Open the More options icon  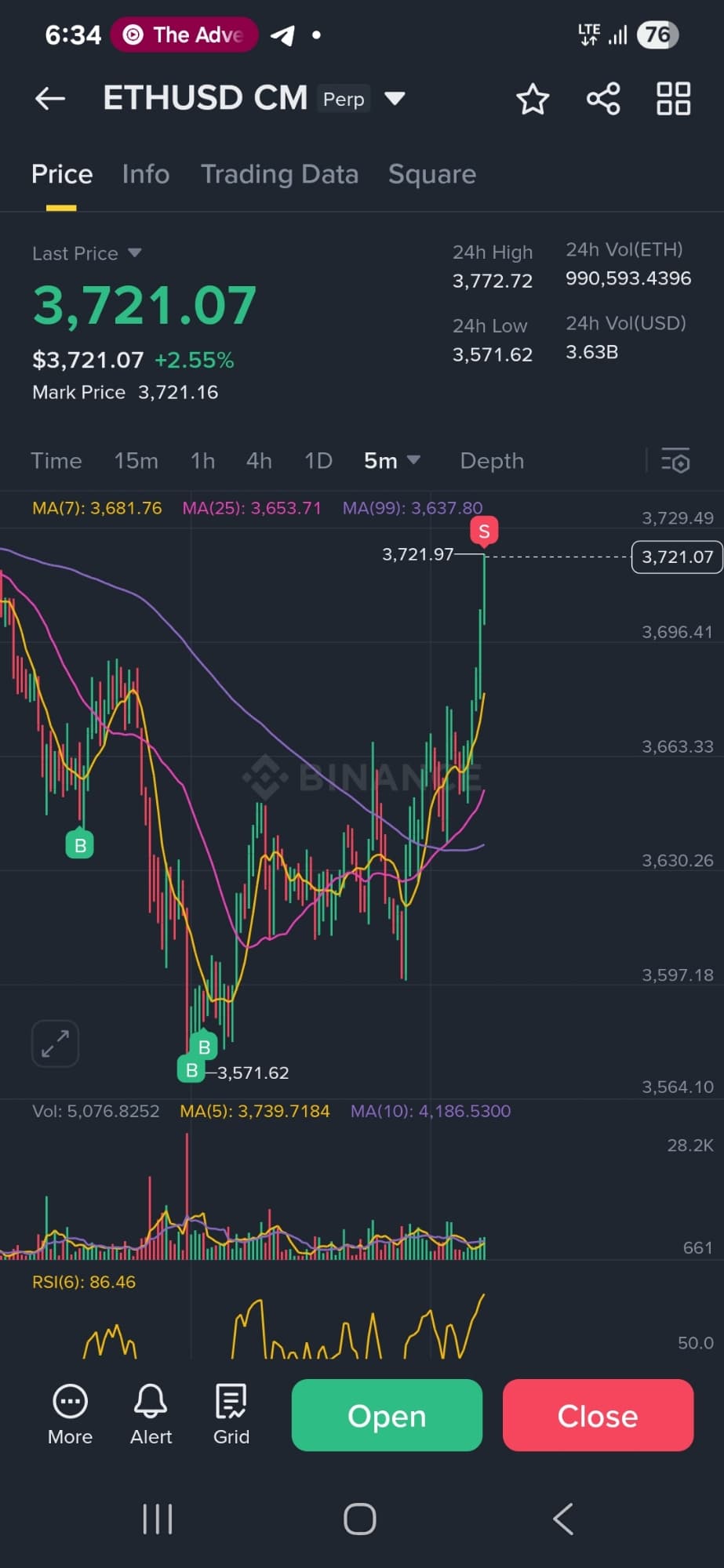point(70,1415)
